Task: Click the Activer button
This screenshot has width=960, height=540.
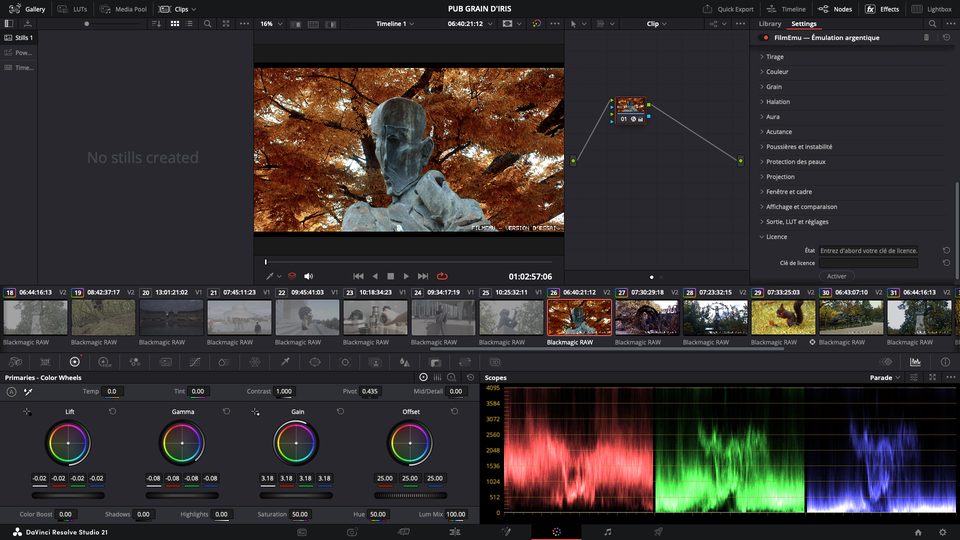Action: [836, 276]
